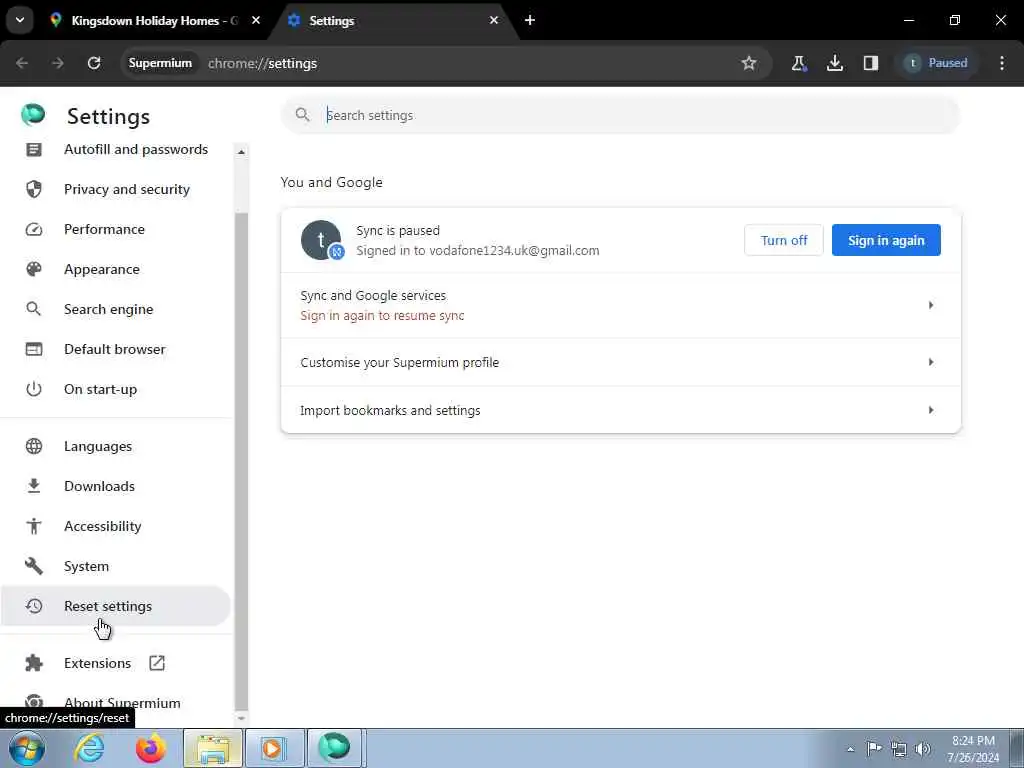The height and width of the screenshot is (768, 1024).
Task: Launch Firefox from taskbar
Action: click(151, 748)
